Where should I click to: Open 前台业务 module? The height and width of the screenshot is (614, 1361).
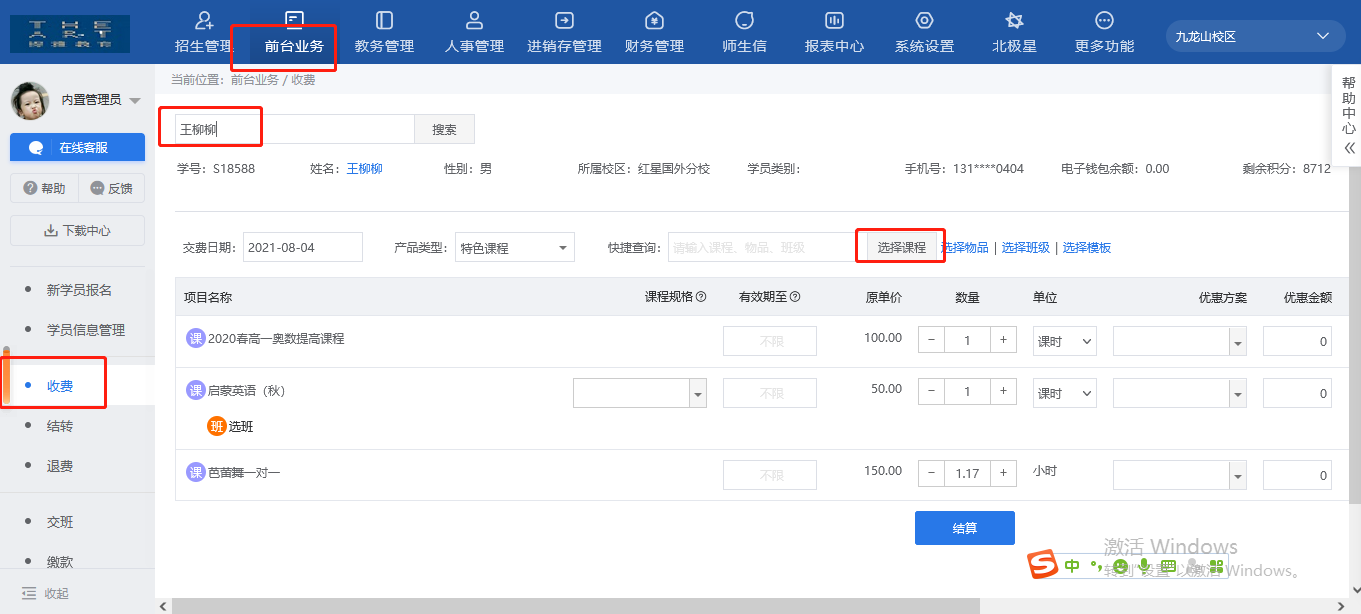[x=294, y=33]
